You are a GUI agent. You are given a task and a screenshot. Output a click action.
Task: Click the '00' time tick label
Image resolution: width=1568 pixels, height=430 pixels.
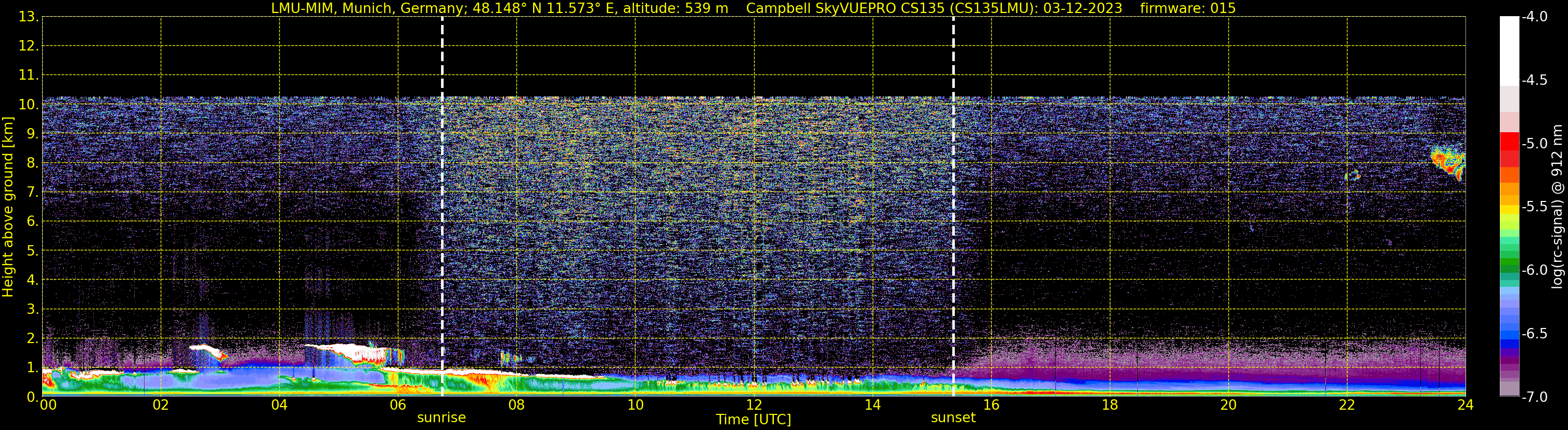[x=48, y=405]
